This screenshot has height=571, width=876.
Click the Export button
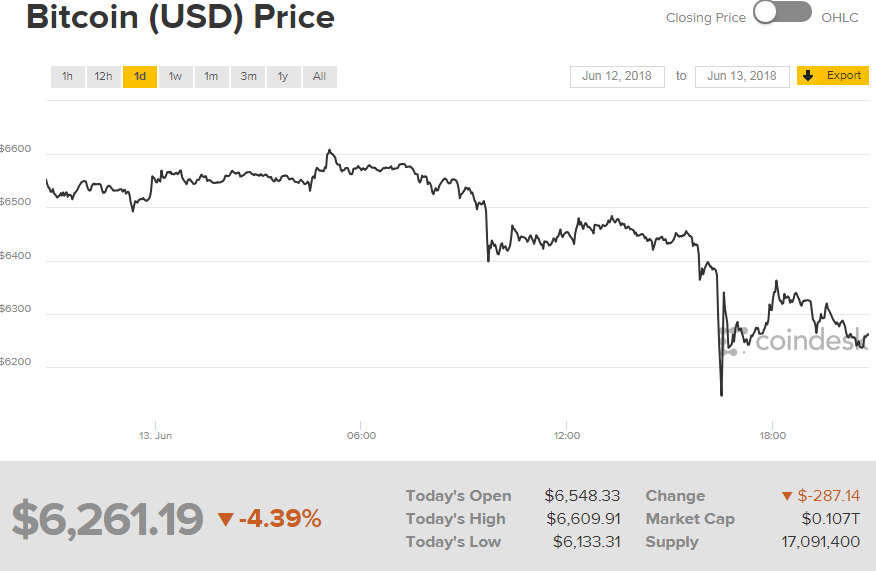coord(832,75)
